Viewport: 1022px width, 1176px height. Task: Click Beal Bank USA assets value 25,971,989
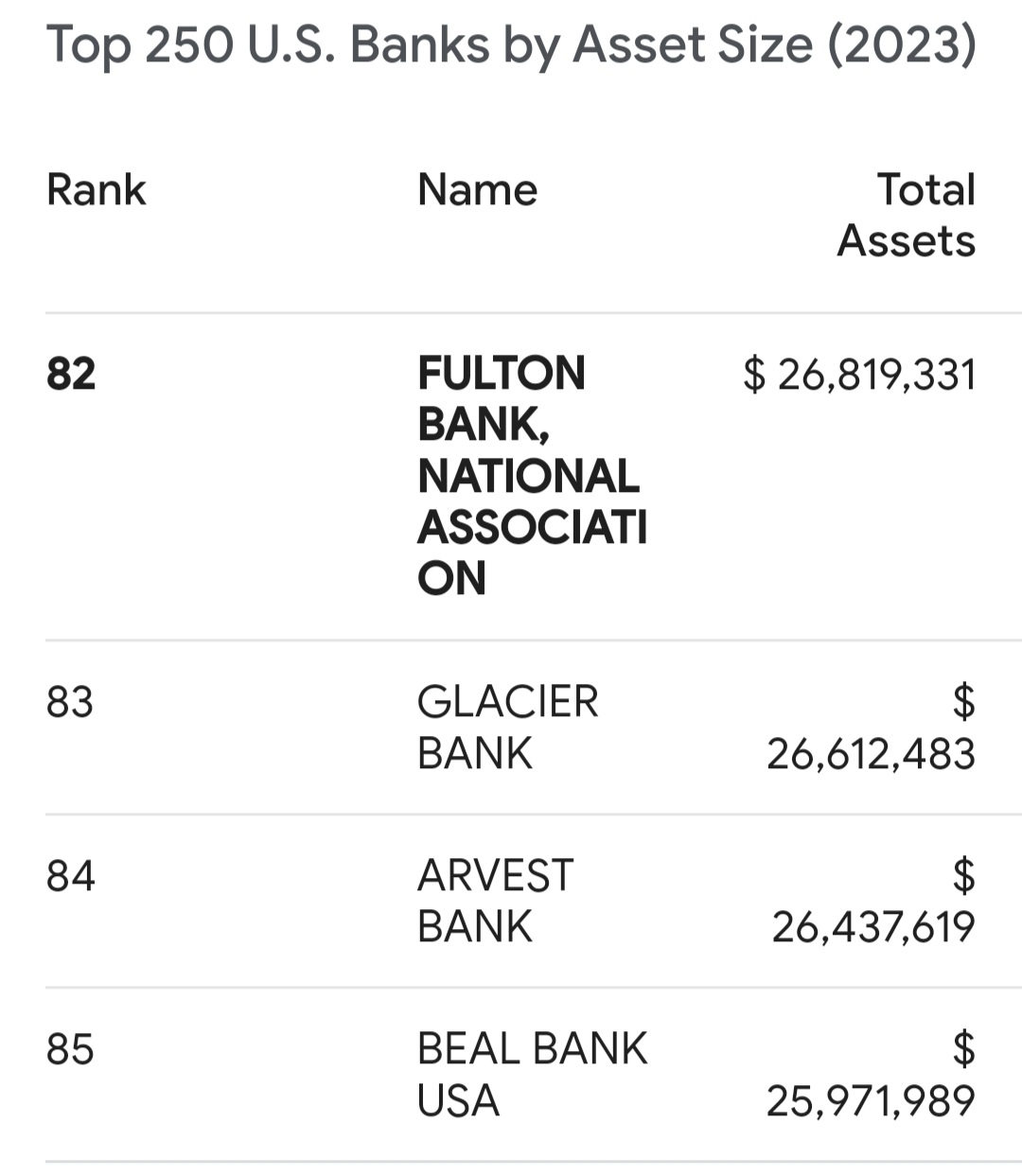point(871,1101)
